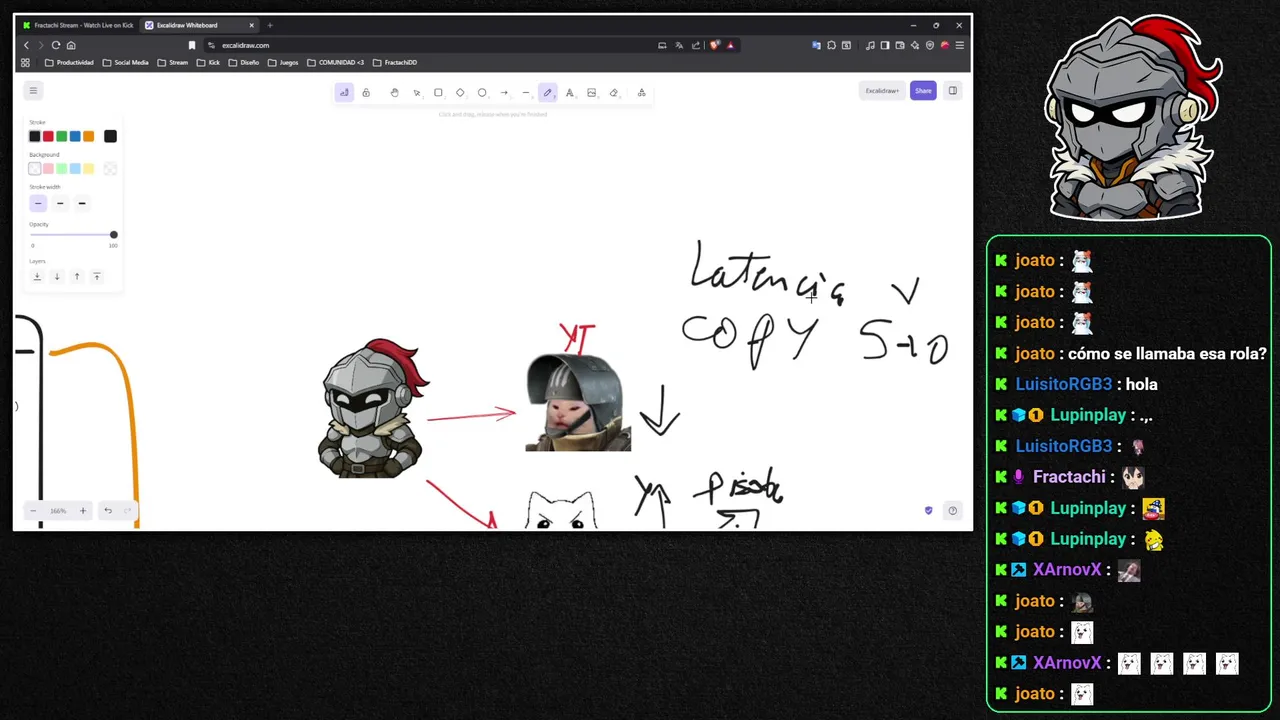Open the browser extensions puzzle icon
1280x720 pixels.
[x=831, y=45]
